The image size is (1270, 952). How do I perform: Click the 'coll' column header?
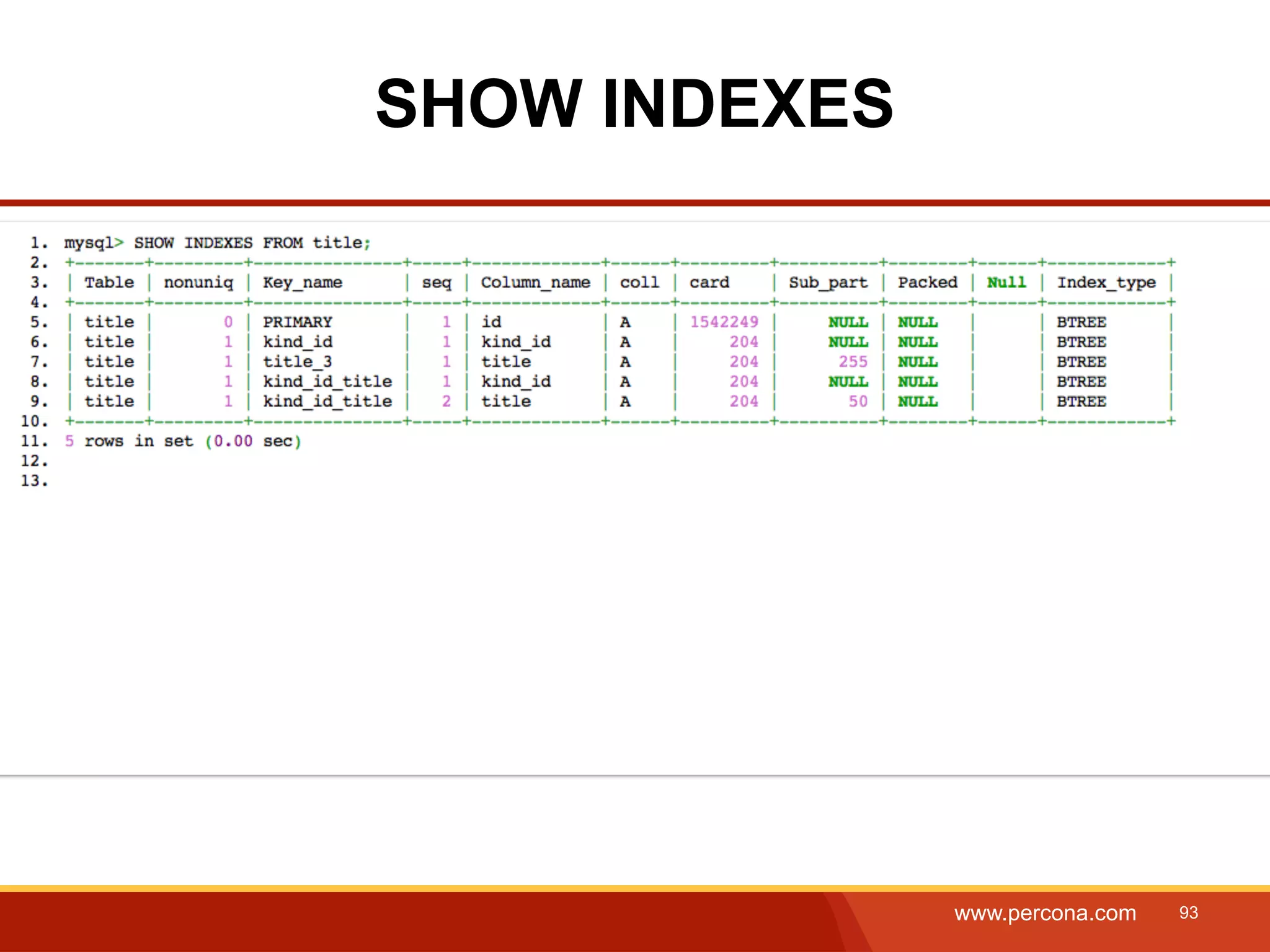click(x=639, y=283)
